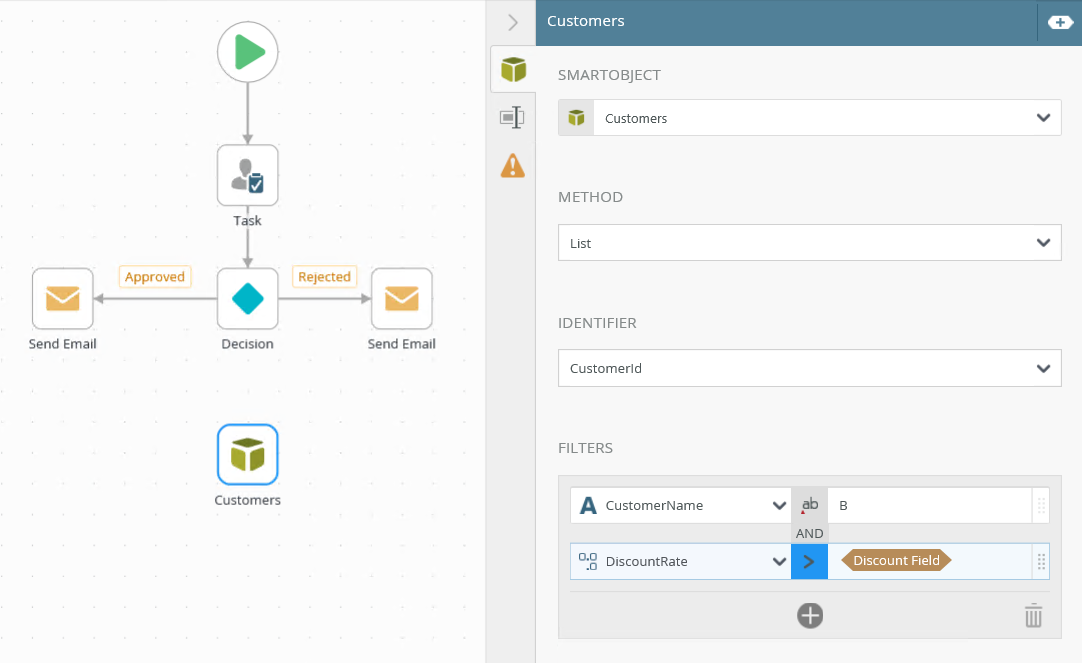Select the Decision diamond node
Image resolution: width=1082 pixels, height=663 pixels.
(247, 298)
